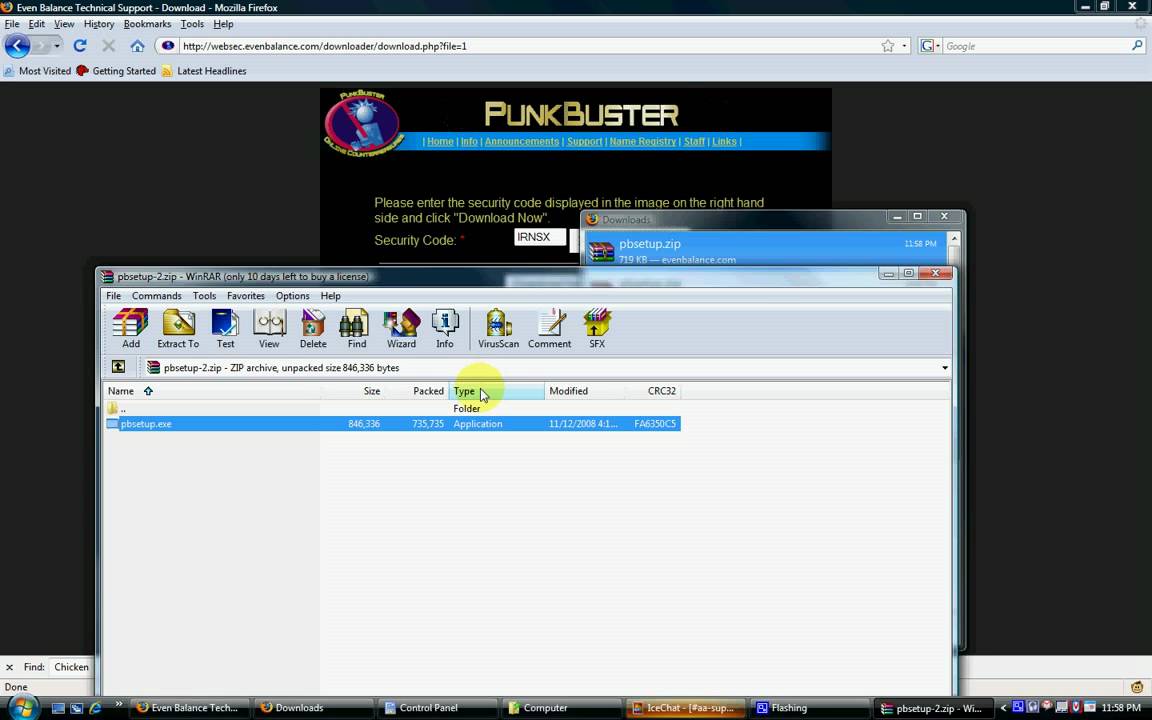Click PunkBuster Info link
The width and height of the screenshot is (1152, 720).
pyautogui.click(x=469, y=141)
